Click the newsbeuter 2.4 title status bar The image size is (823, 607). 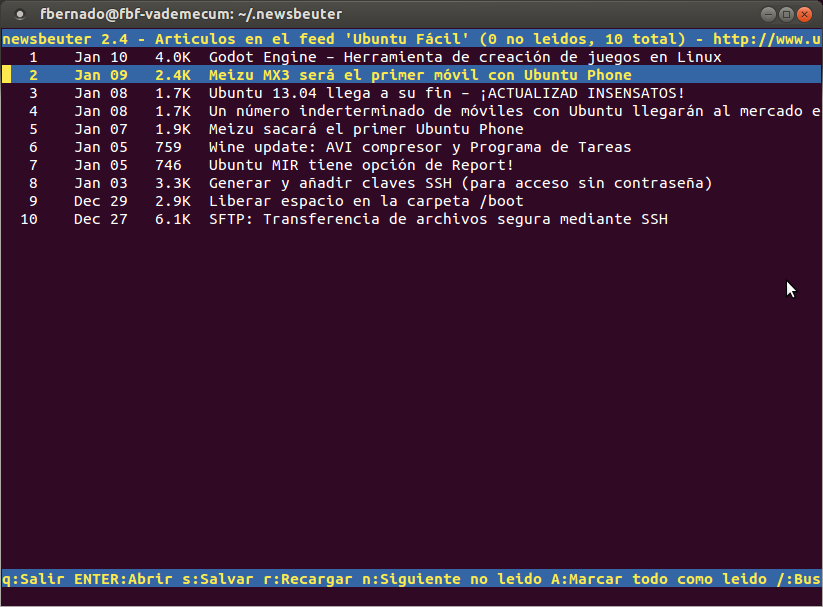click(412, 39)
